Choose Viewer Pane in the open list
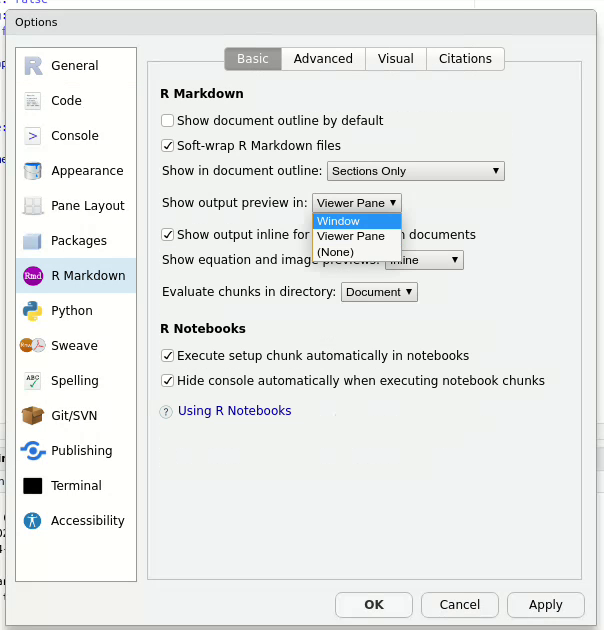 tap(357, 236)
